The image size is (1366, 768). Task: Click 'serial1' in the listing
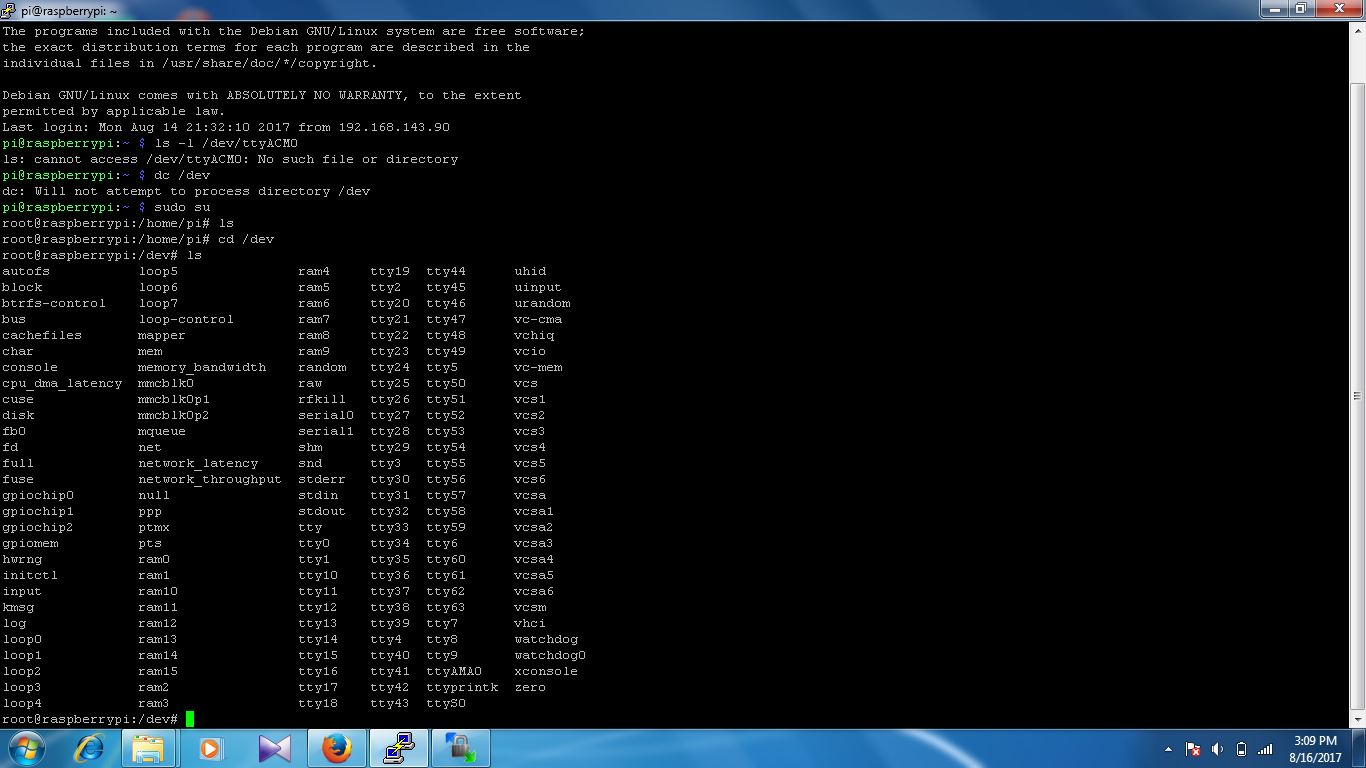[x=326, y=431]
